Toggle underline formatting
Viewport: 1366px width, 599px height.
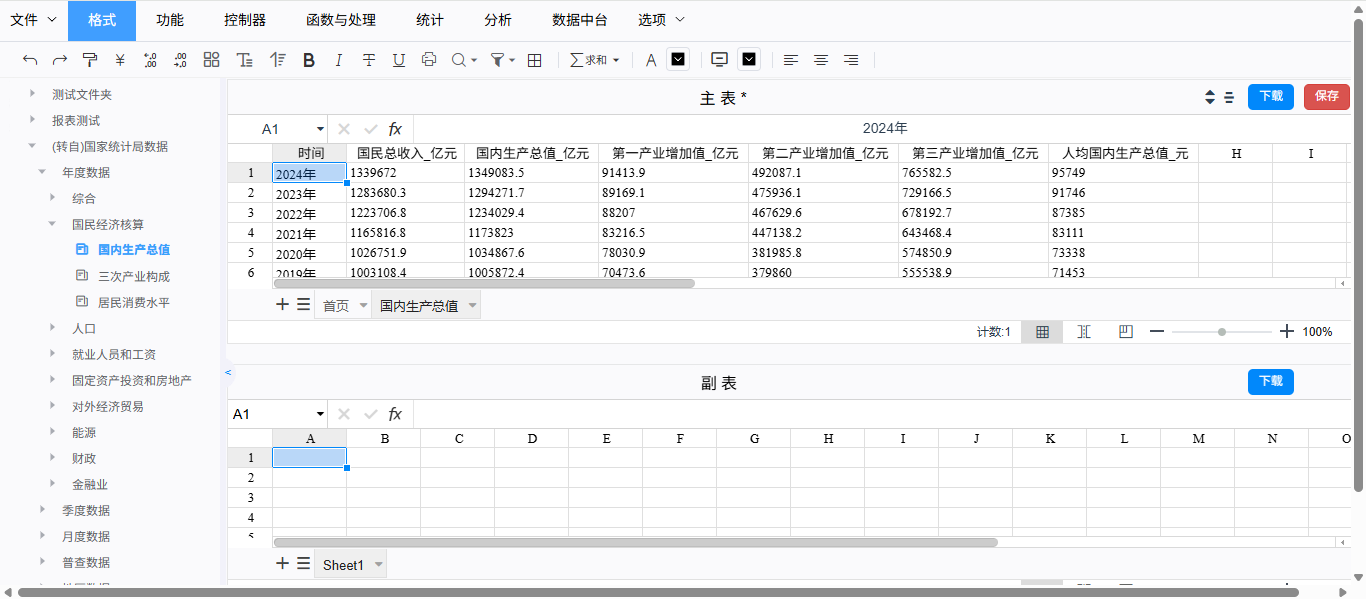[x=399, y=60]
